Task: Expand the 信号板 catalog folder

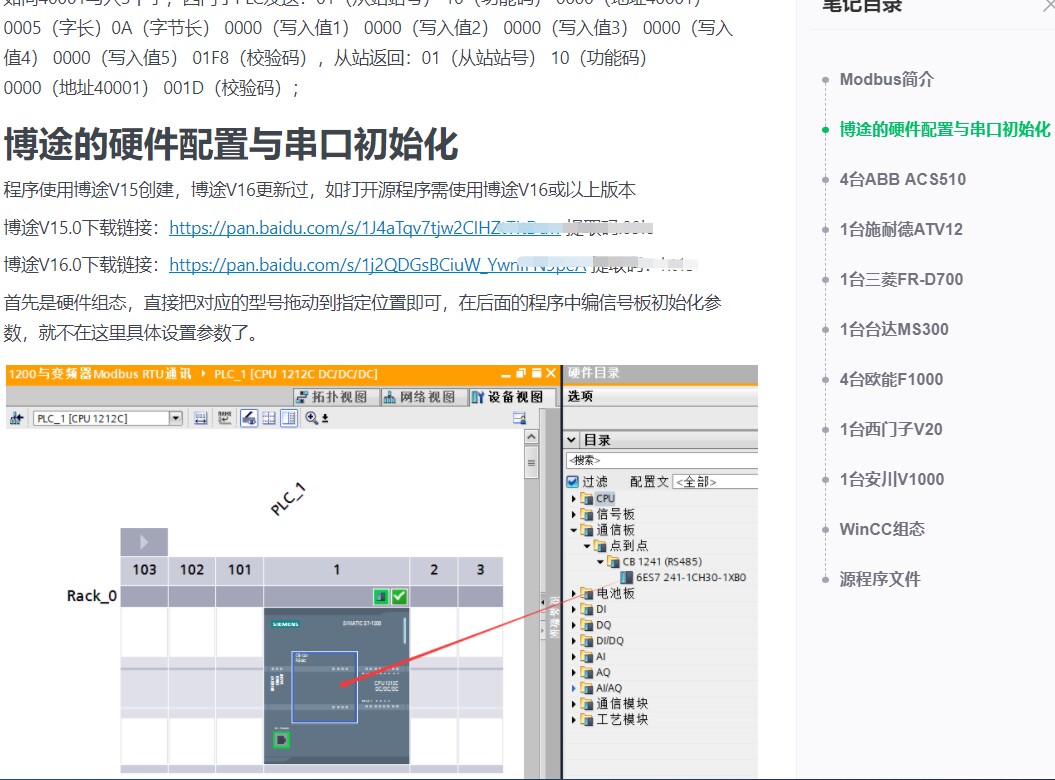Action: tap(574, 515)
